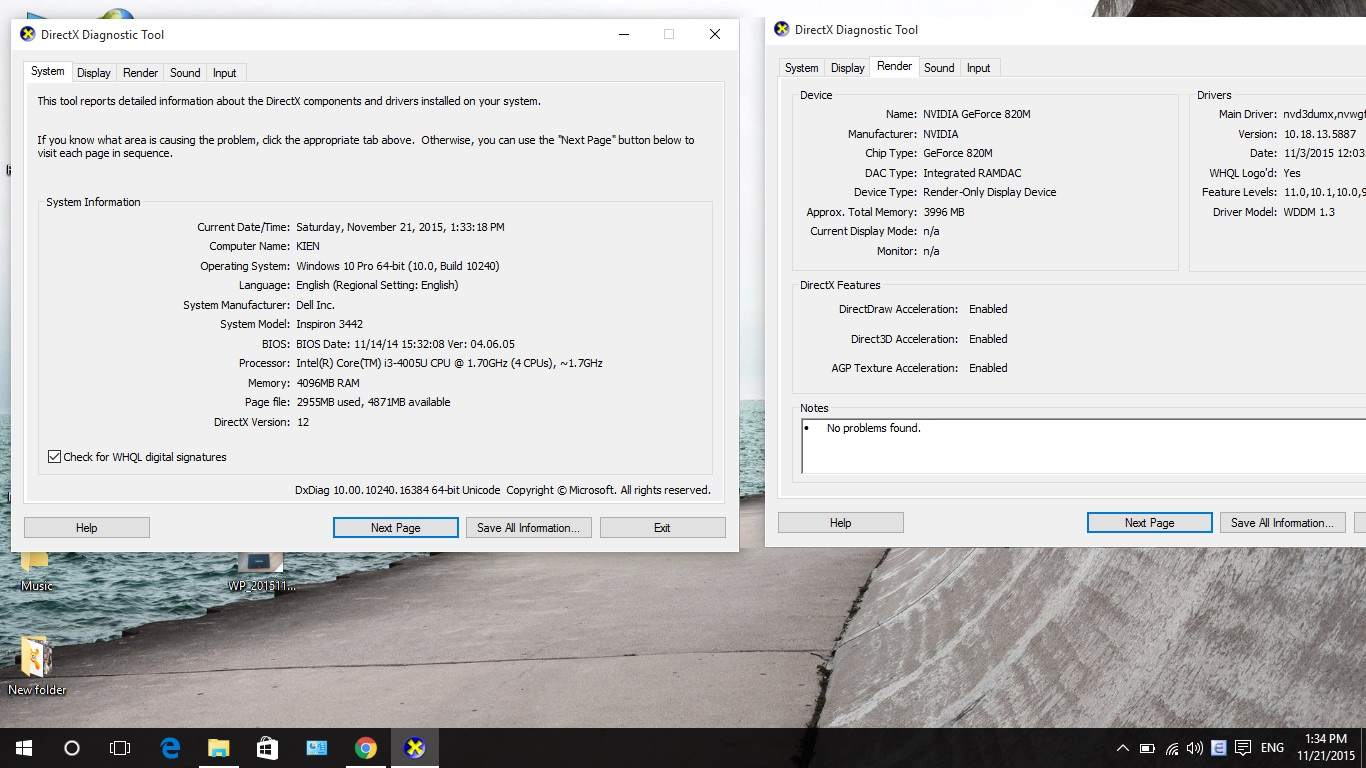The width and height of the screenshot is (1366, 768).
Task: Open File Explorer from the taskbar
Action: click(218, 747)
